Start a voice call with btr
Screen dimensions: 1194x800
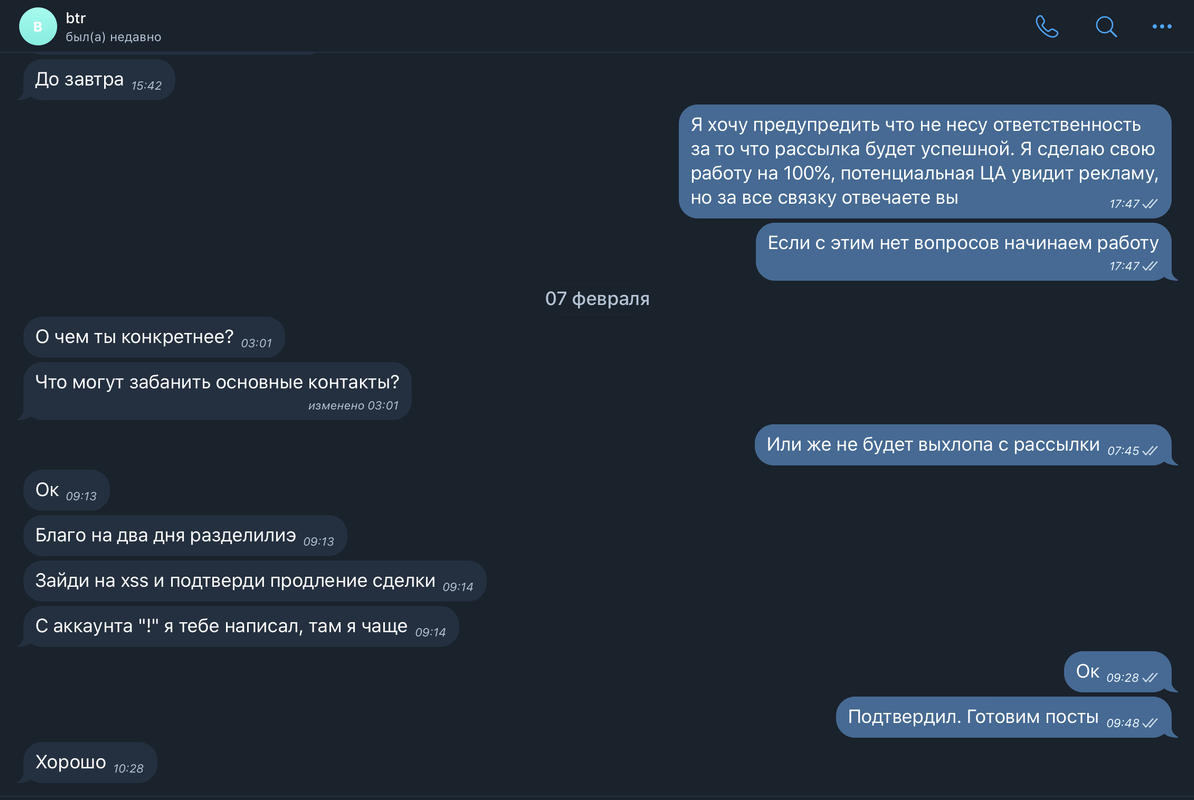pyautogui.click(x=1047, y=27)
